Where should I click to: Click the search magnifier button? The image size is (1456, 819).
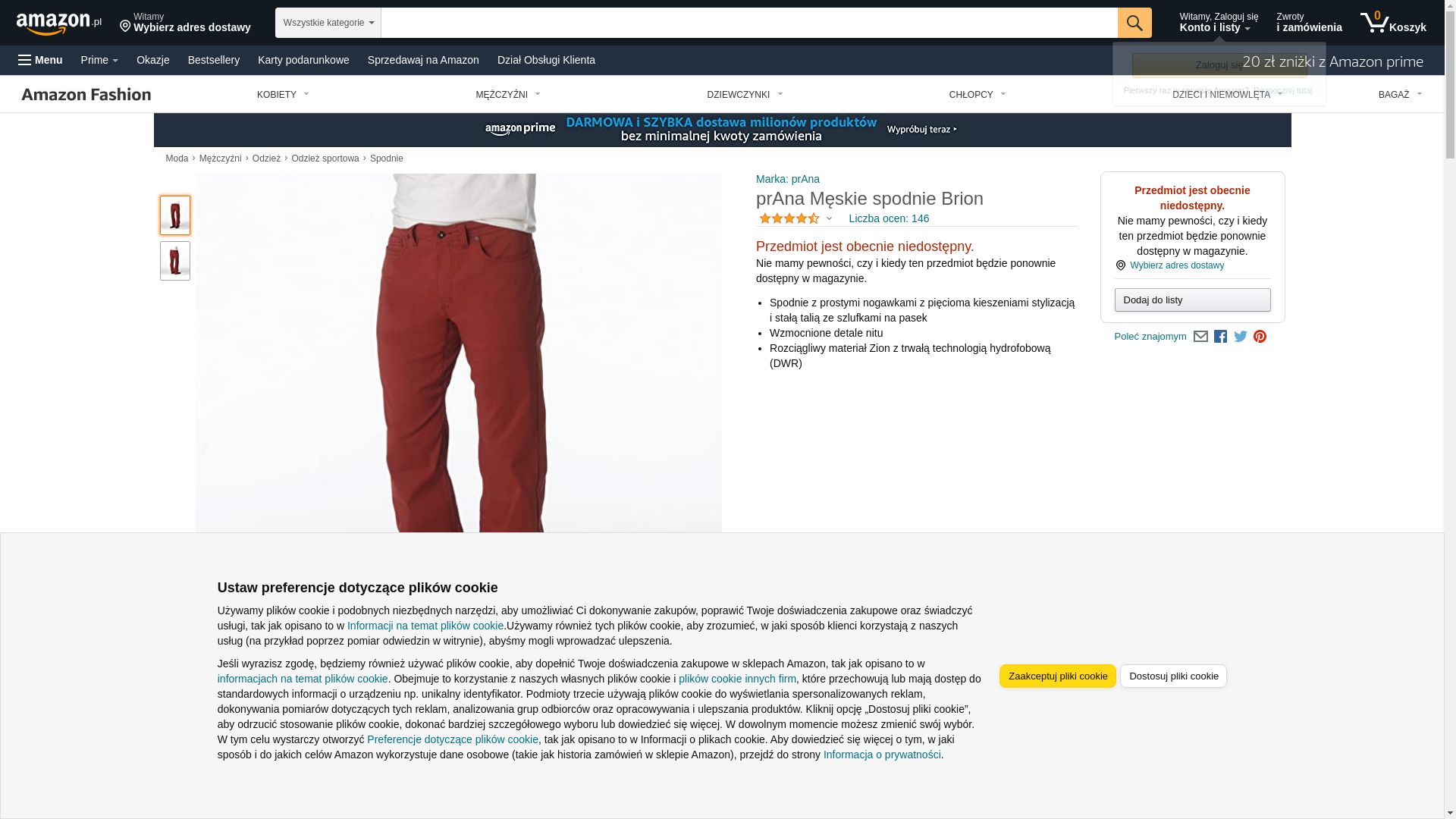pyautogui.click(x=1134, y=23)
